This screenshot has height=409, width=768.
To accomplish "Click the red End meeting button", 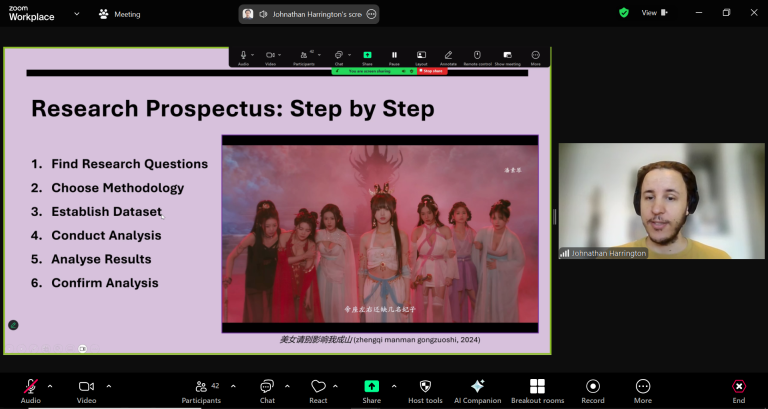I will click(x=739, y=392).
